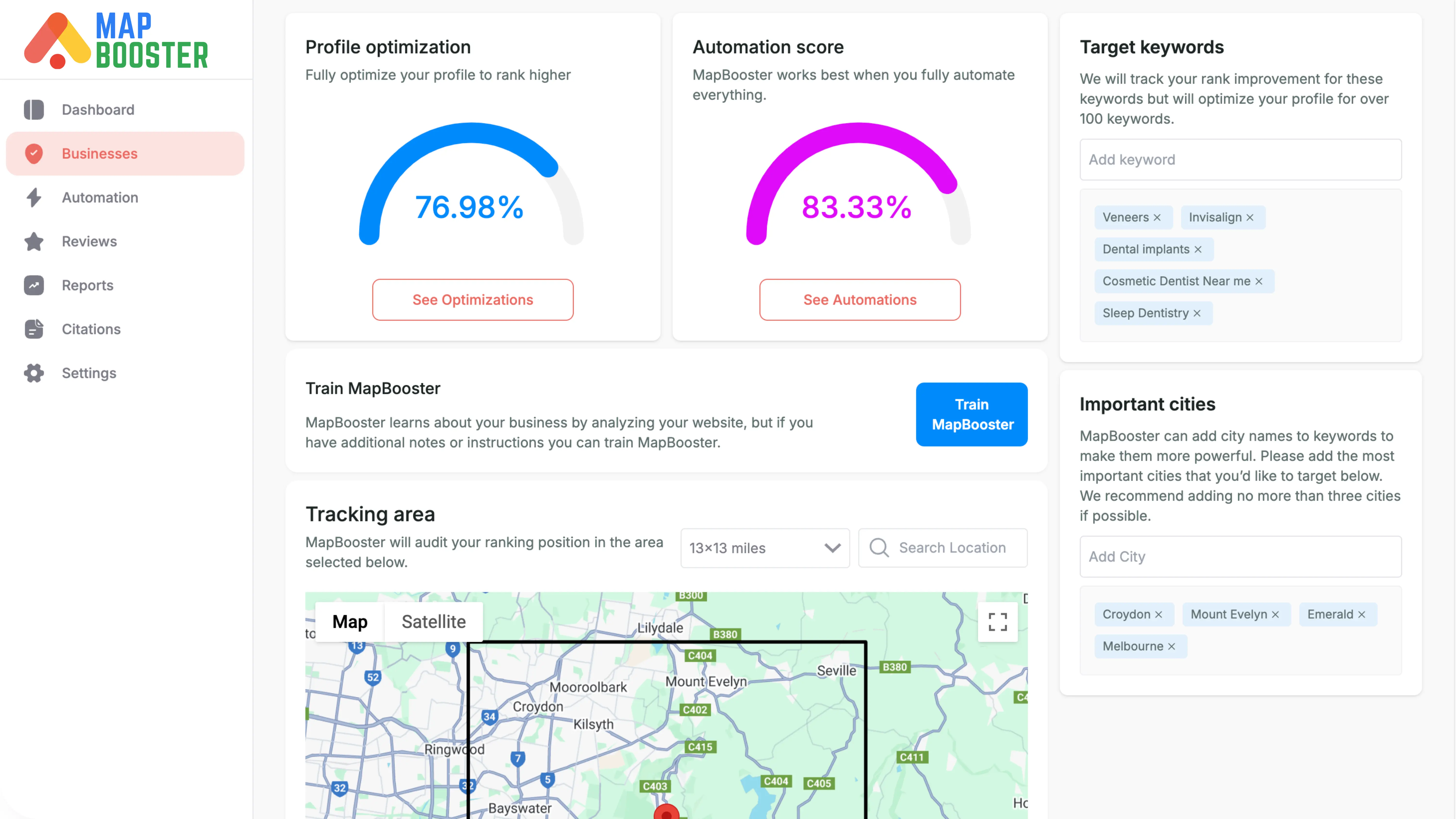Remove the Sleep Dentistry keyword
Screen dimensions: 1456x819
[1197, 313]
